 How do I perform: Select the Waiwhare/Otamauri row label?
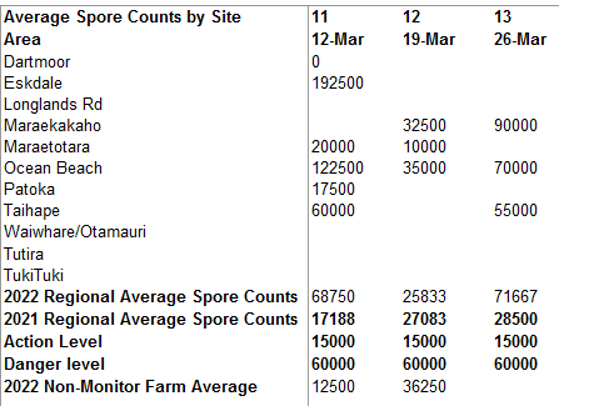click(75, 232)
